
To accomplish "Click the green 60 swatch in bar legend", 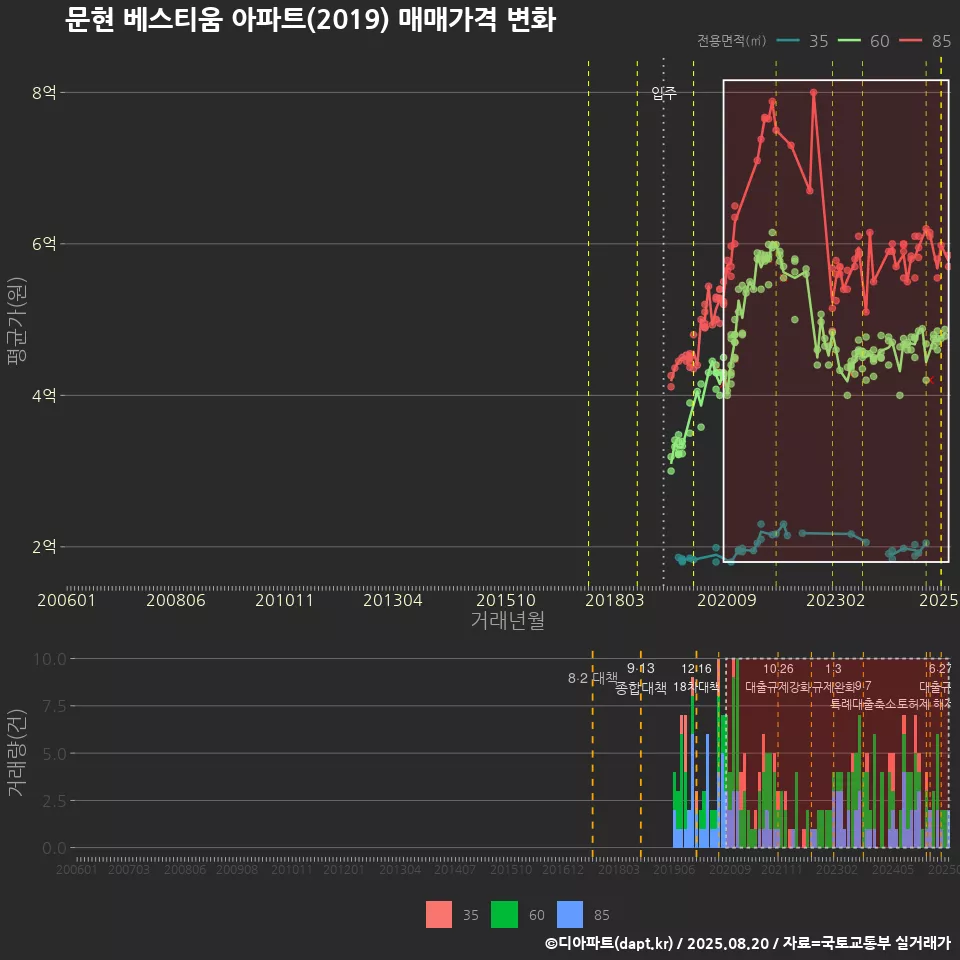I will click(x=504, y=914).
